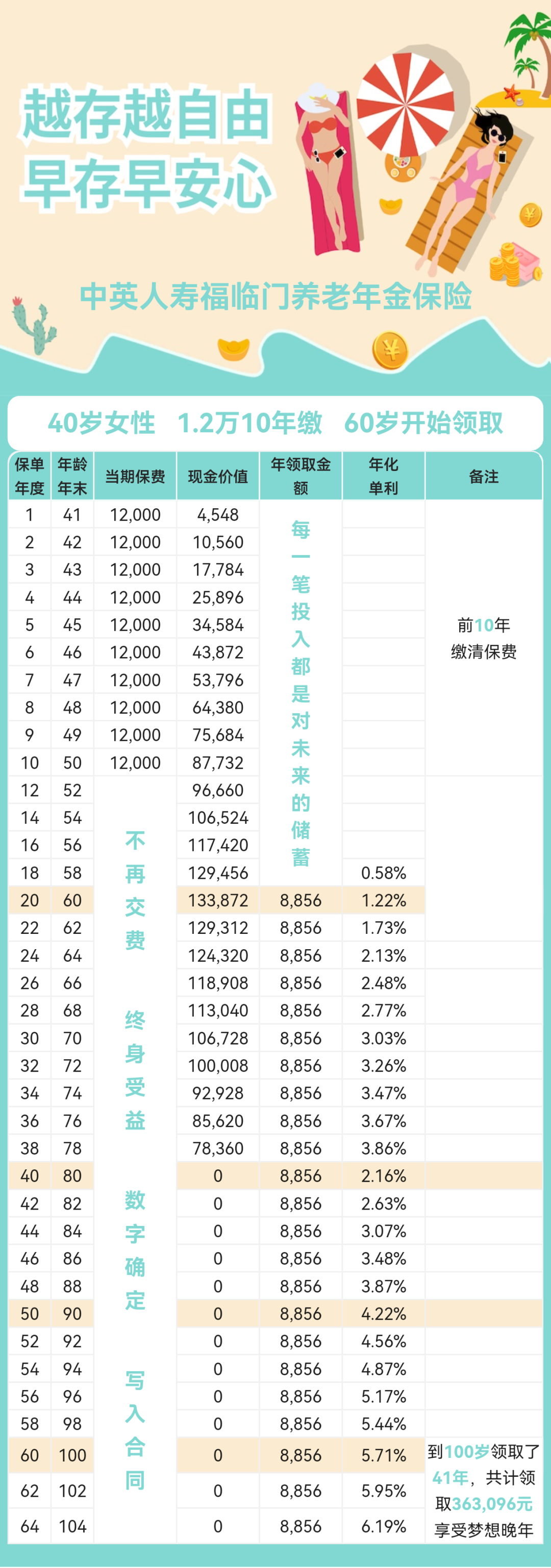Select cash value 133,872 at age 60
Image resolution: width=551 pixels, height=1568 pixels.
coord(218,900)
